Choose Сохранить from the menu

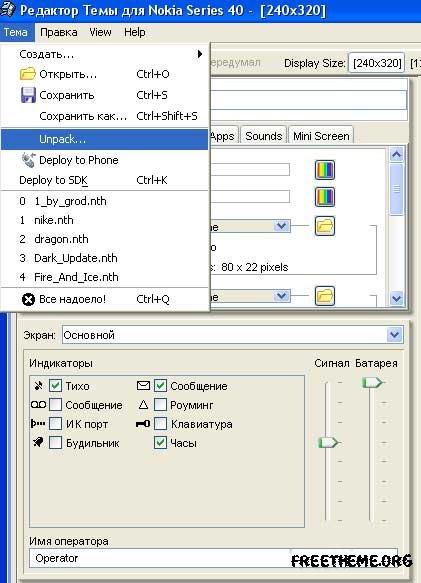pyautogui.click(x=105, y=95)
